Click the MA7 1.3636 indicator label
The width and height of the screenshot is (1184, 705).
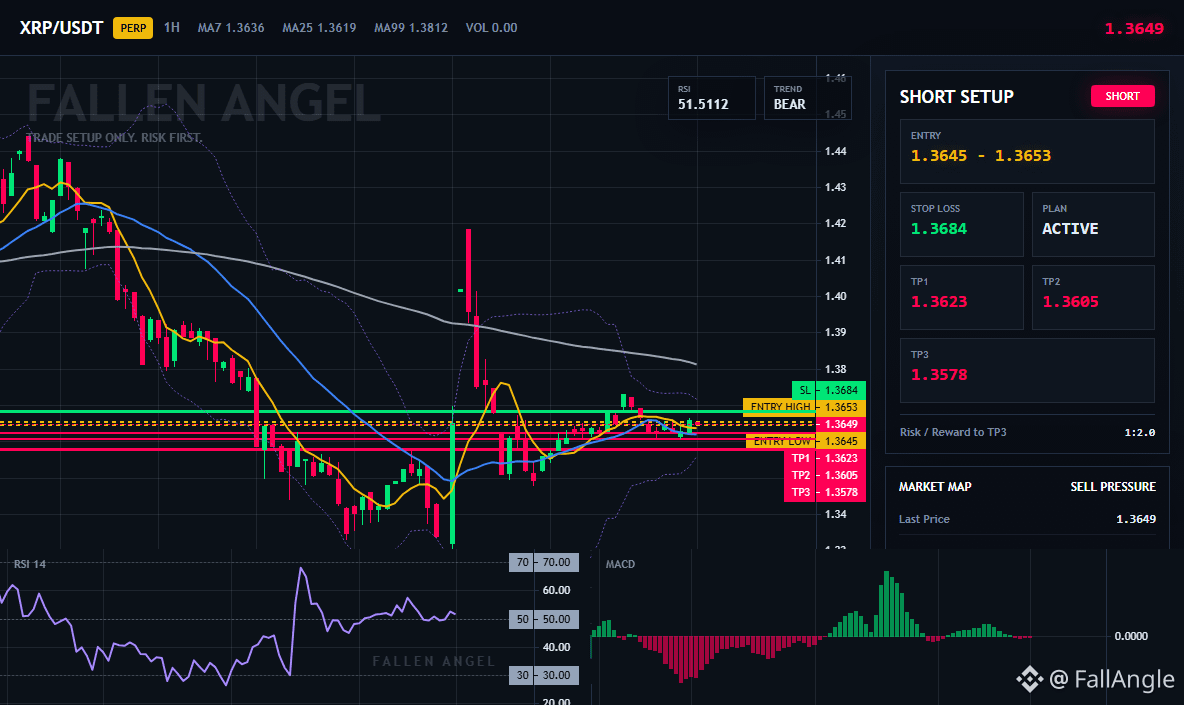(x=231, y=28)
